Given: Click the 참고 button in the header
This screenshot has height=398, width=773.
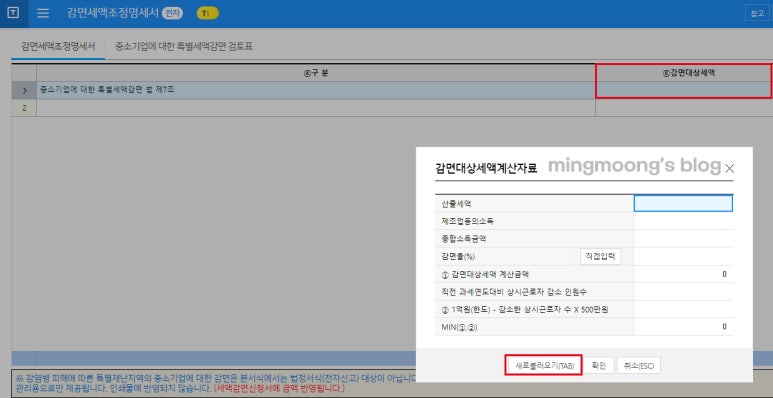Looking at the screenshot, I should point(757,14).
